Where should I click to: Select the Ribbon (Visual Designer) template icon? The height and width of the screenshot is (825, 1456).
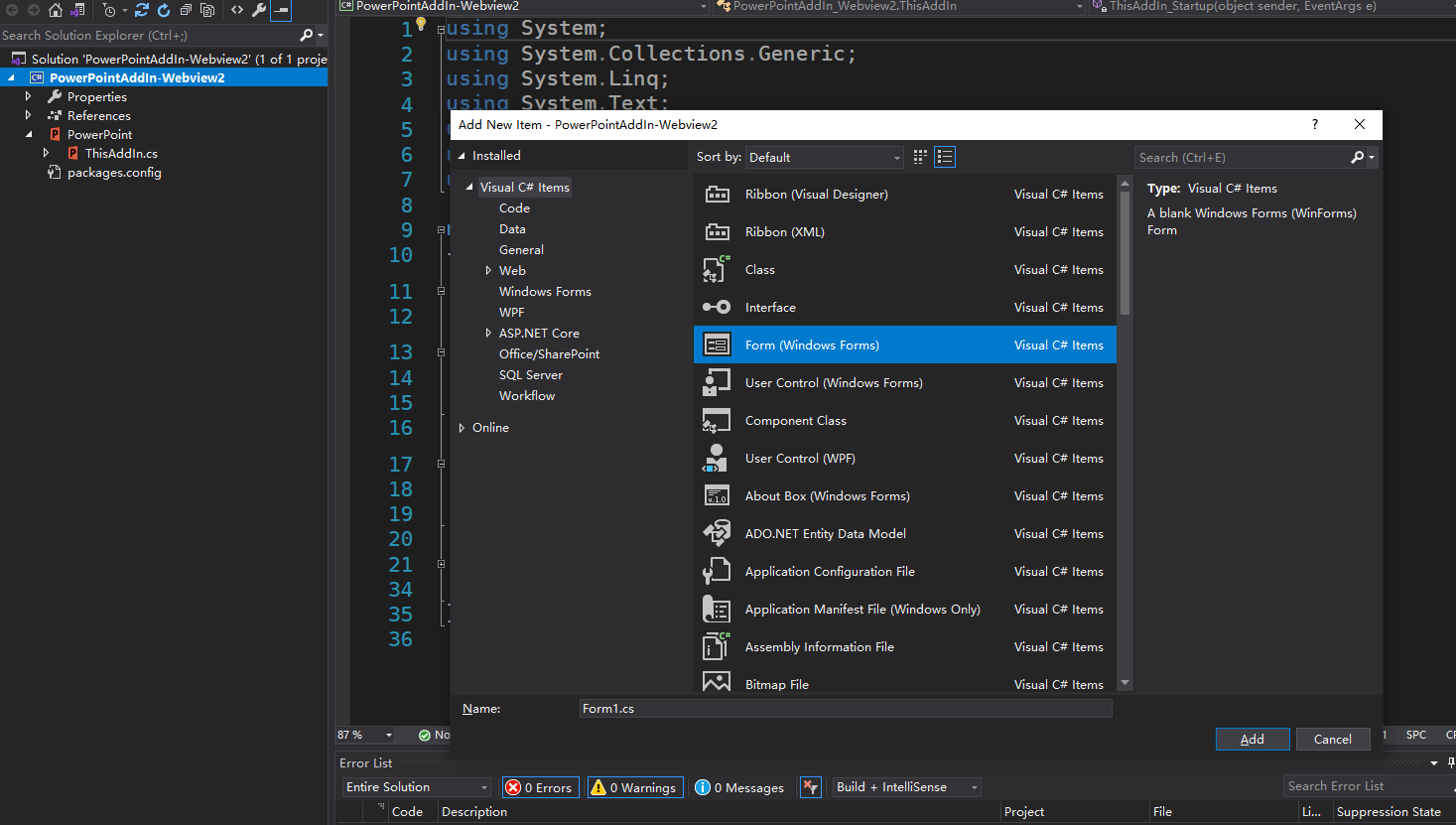717,195
